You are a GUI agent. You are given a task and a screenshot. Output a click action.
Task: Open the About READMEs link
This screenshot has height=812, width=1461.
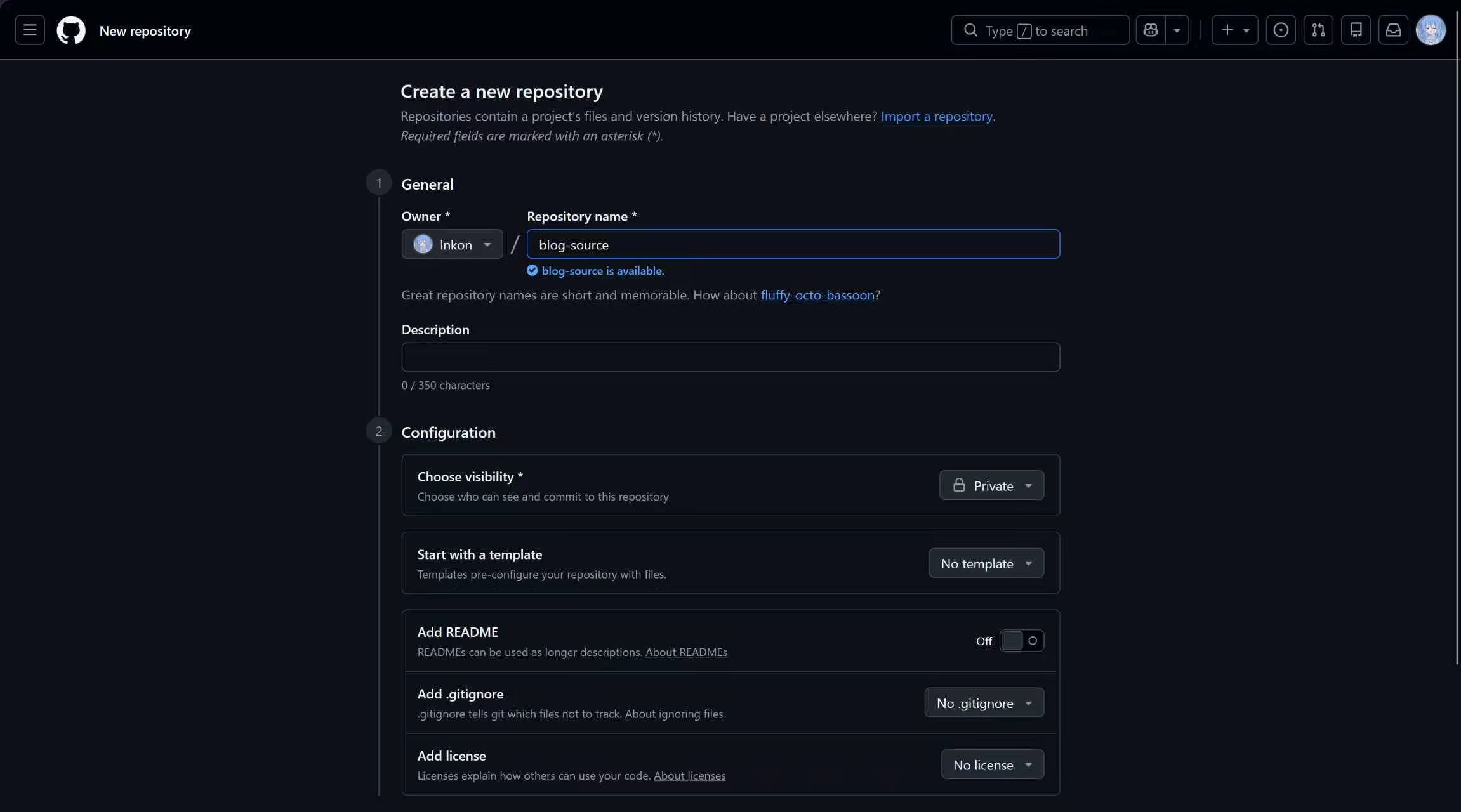point(686,652)
